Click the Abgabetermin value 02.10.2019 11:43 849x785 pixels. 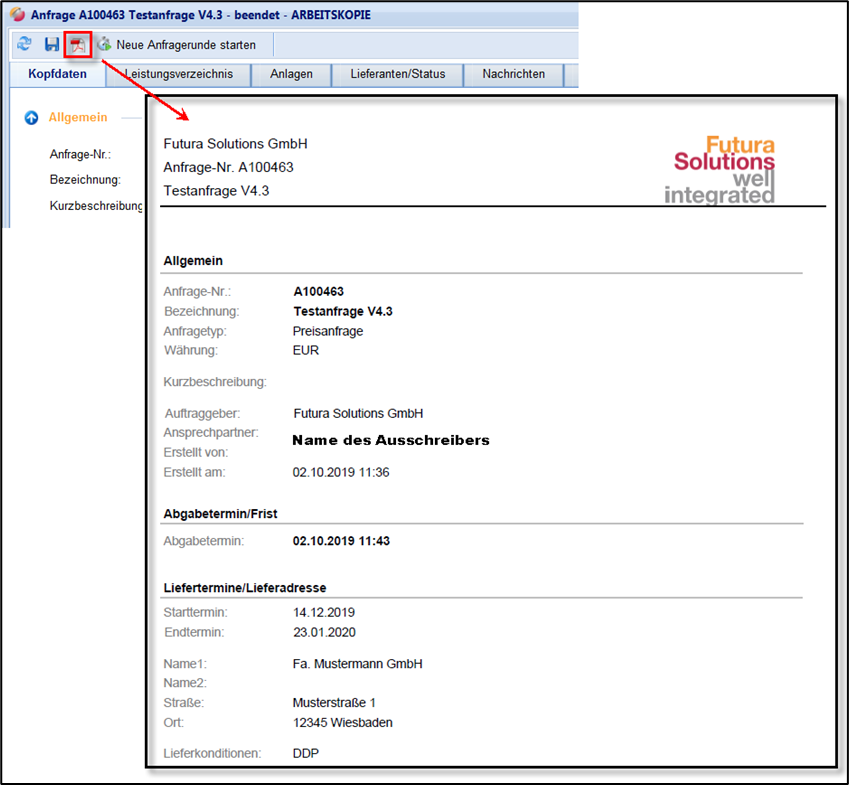click(341, 541)
